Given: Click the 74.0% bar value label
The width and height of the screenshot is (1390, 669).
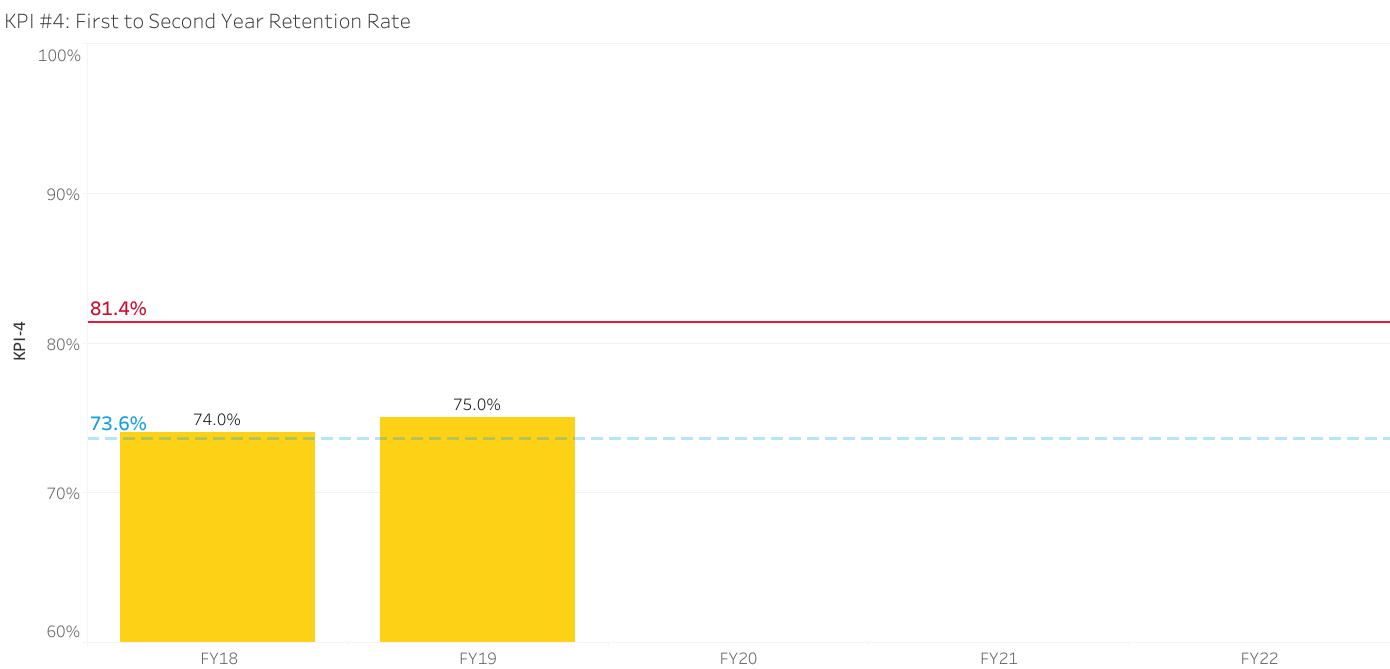Looking at the screenshot, I should click(x=217, y=420).
